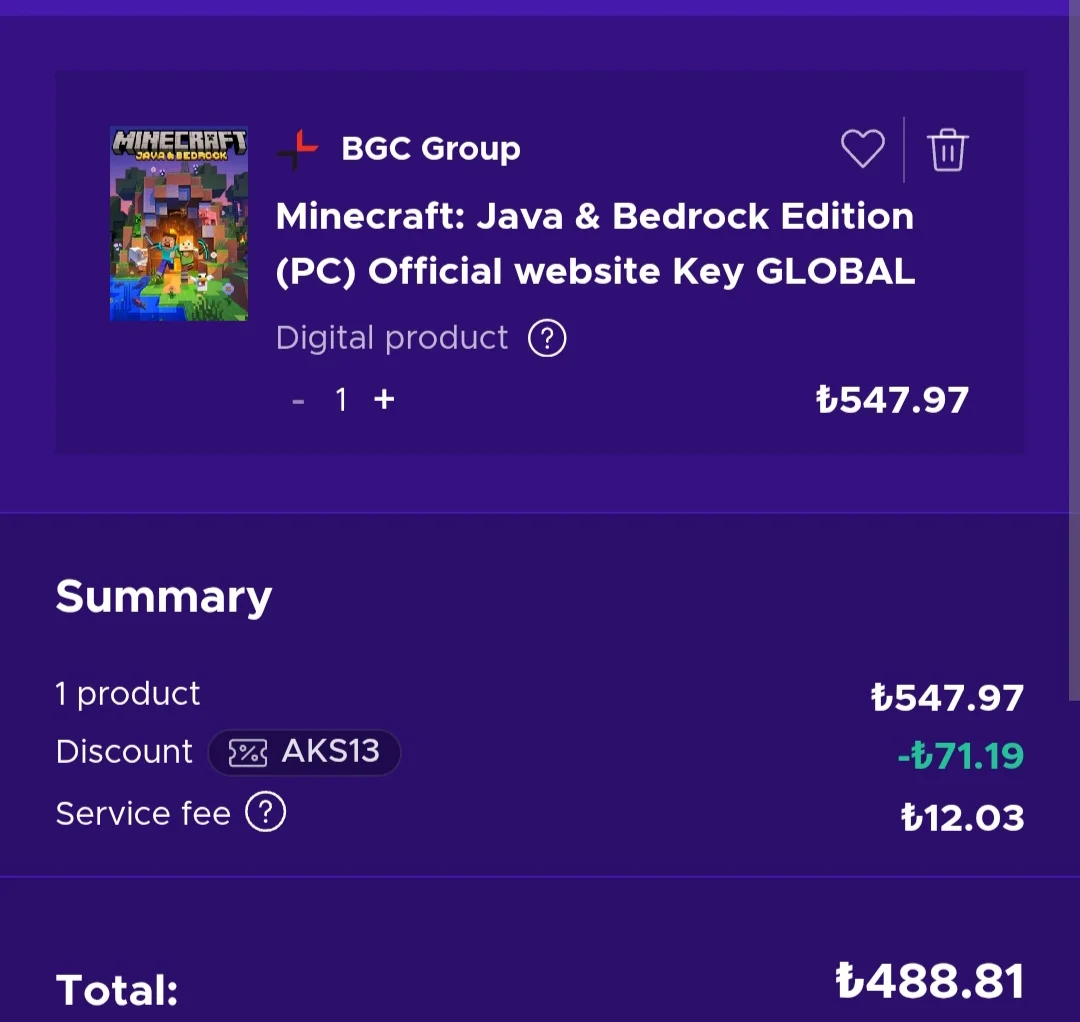
Task: Open the BGC Group seller page
Action: (x=430, y=149)
